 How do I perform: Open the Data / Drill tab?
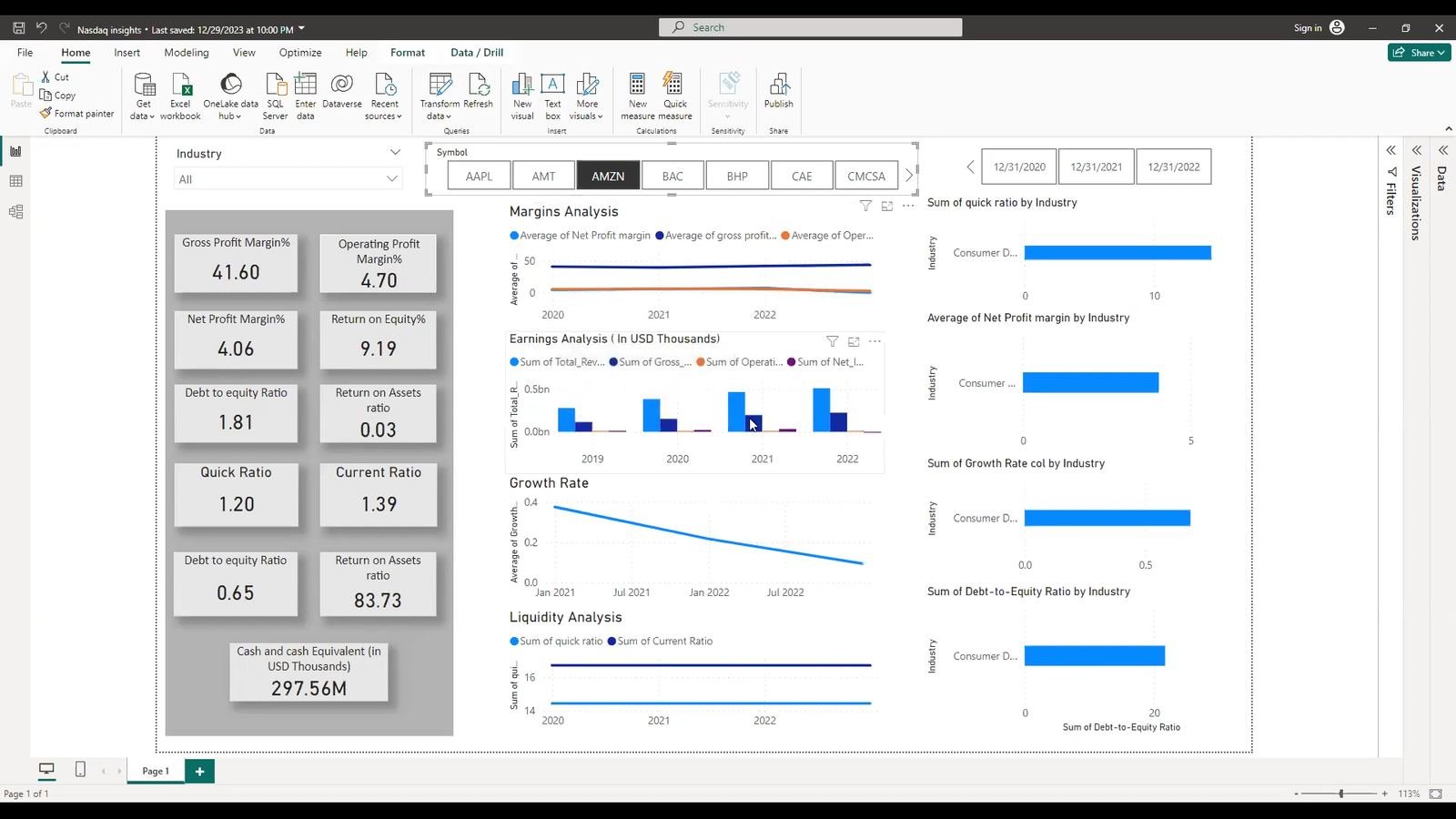(477, 52)
